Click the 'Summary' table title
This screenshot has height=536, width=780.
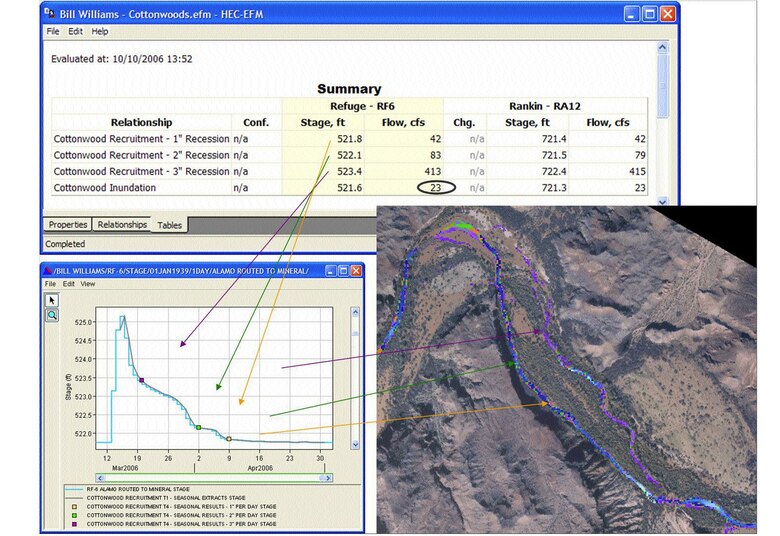pyautogui.click(x=349, y=89)
